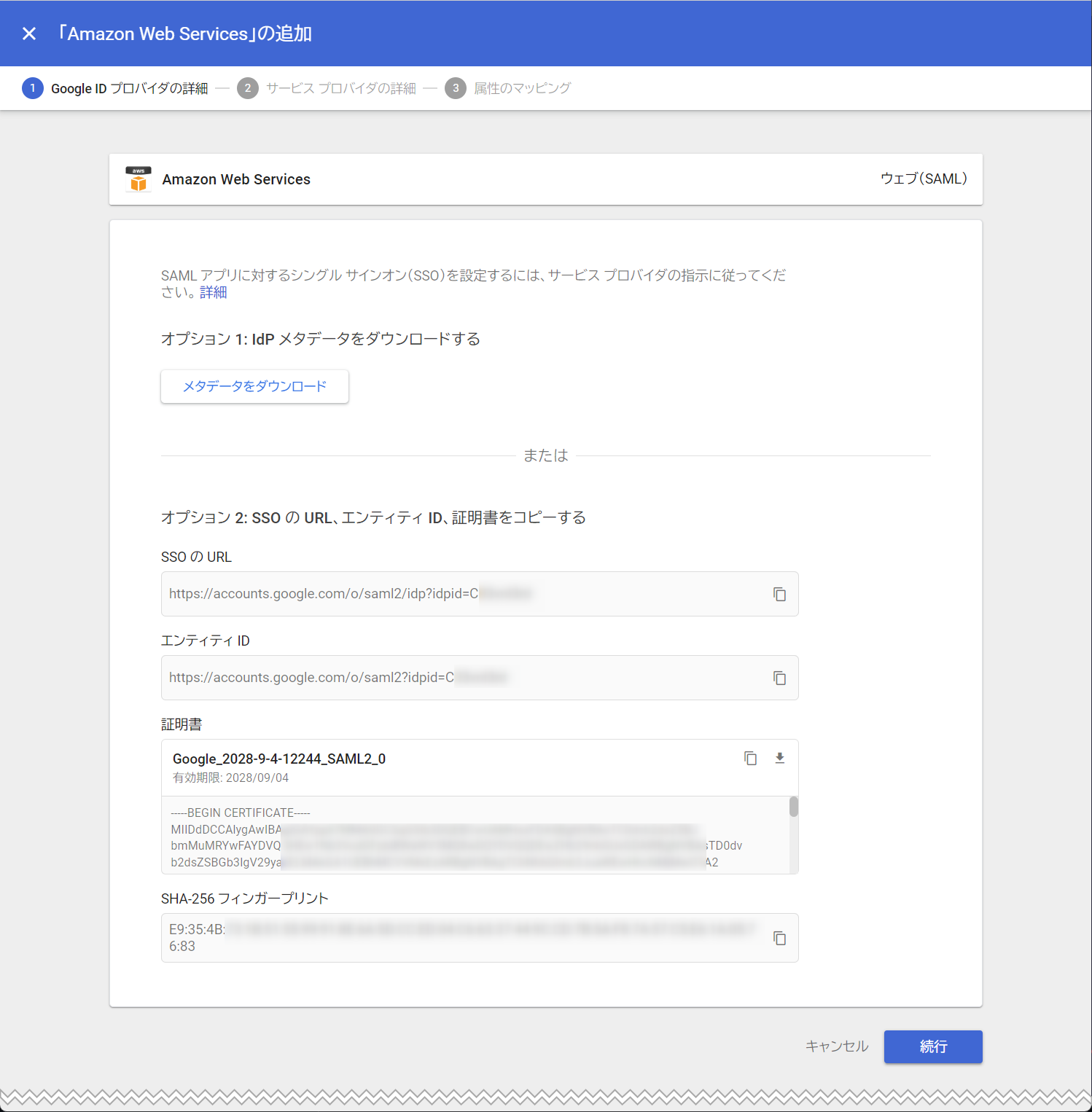Click the SHA-256 fingerprint field
This screenshot has width=1092, height=1112.
click(x=480, y=938)
